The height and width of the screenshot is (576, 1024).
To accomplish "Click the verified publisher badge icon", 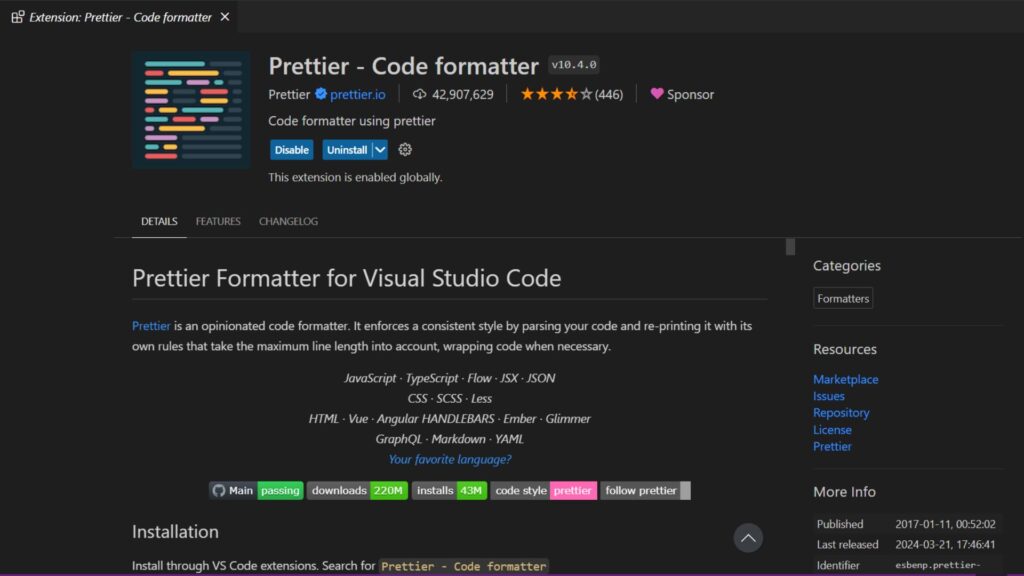I will (x=321, y=94).
